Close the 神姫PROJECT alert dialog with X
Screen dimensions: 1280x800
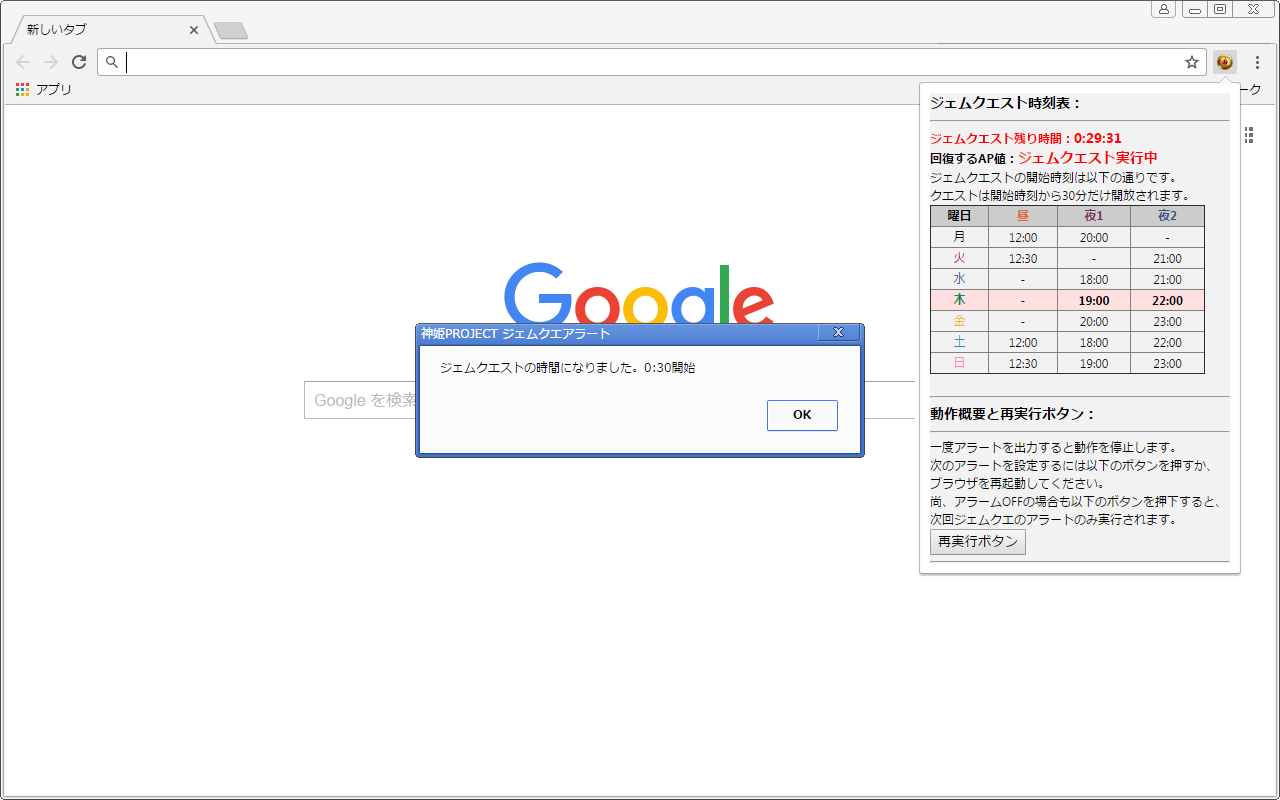pos(839,333)
